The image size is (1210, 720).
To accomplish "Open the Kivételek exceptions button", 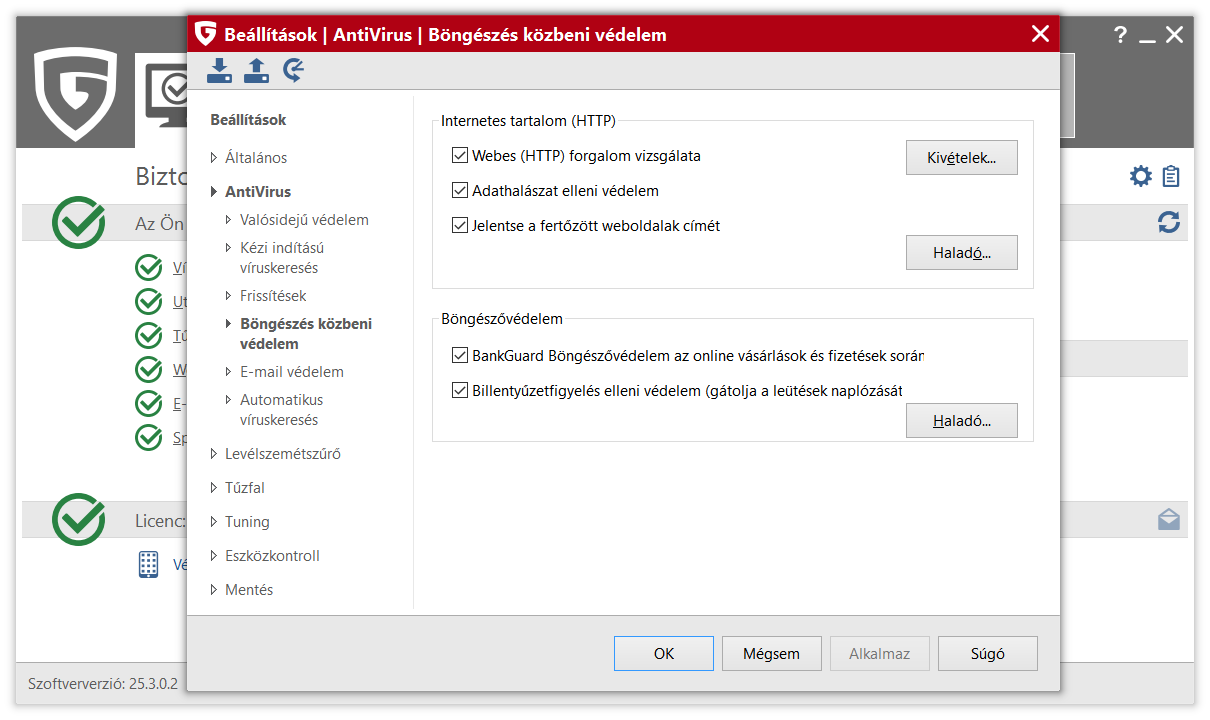I will pyautogui.click(x=962, y=157).
